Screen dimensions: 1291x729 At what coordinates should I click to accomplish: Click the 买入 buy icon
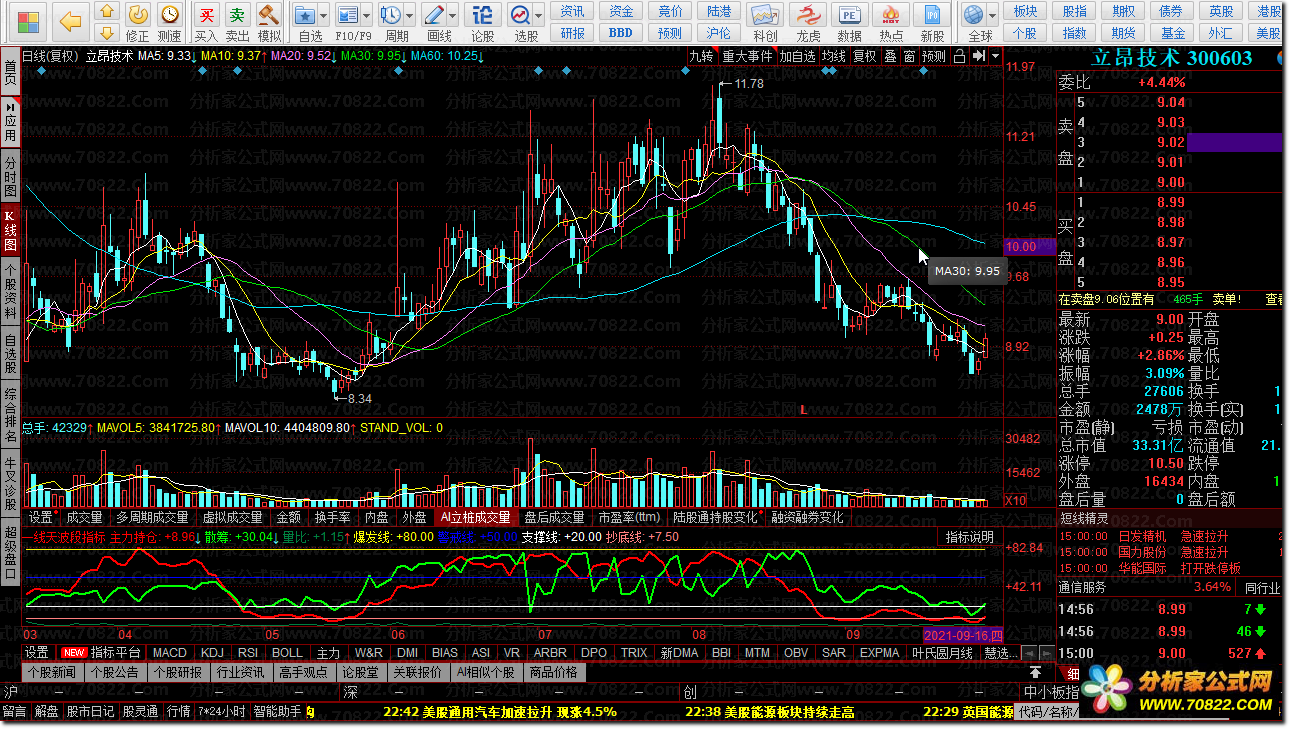tap(206, 22)
